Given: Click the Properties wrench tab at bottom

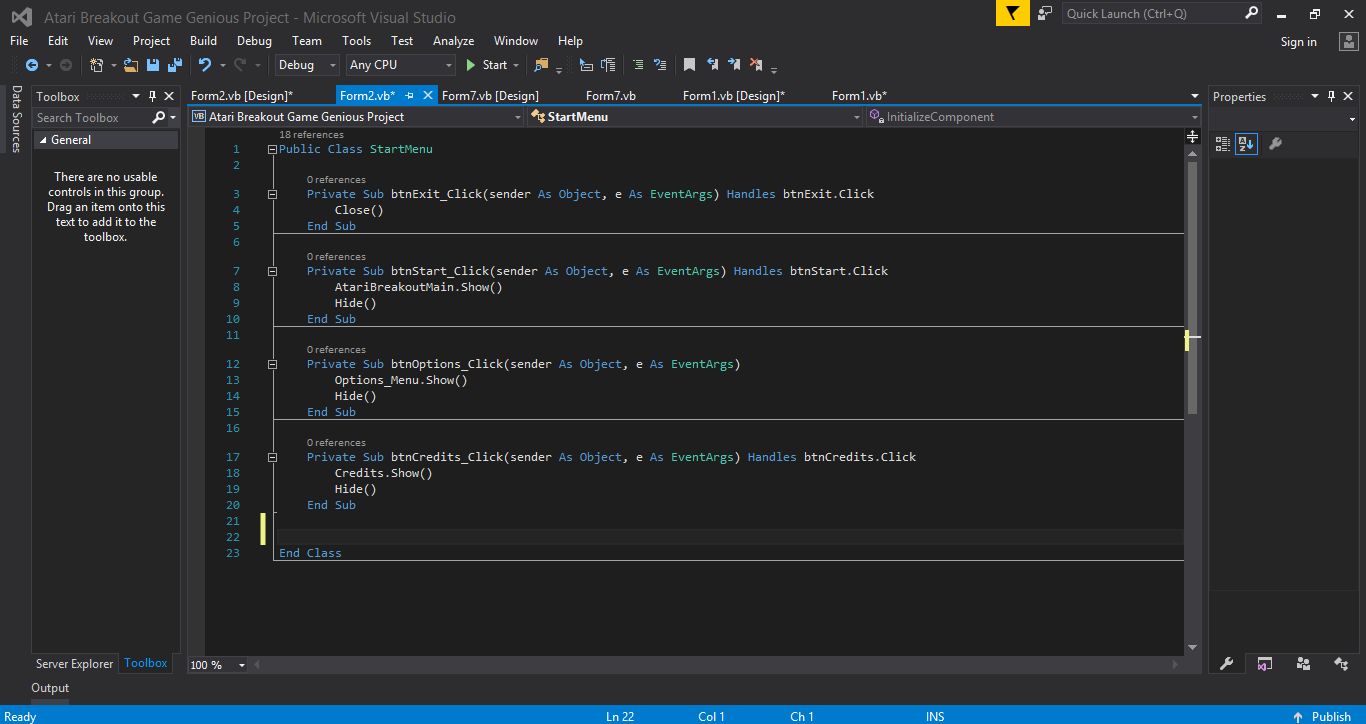Looking at the screenshot, I should [1227, 664].
